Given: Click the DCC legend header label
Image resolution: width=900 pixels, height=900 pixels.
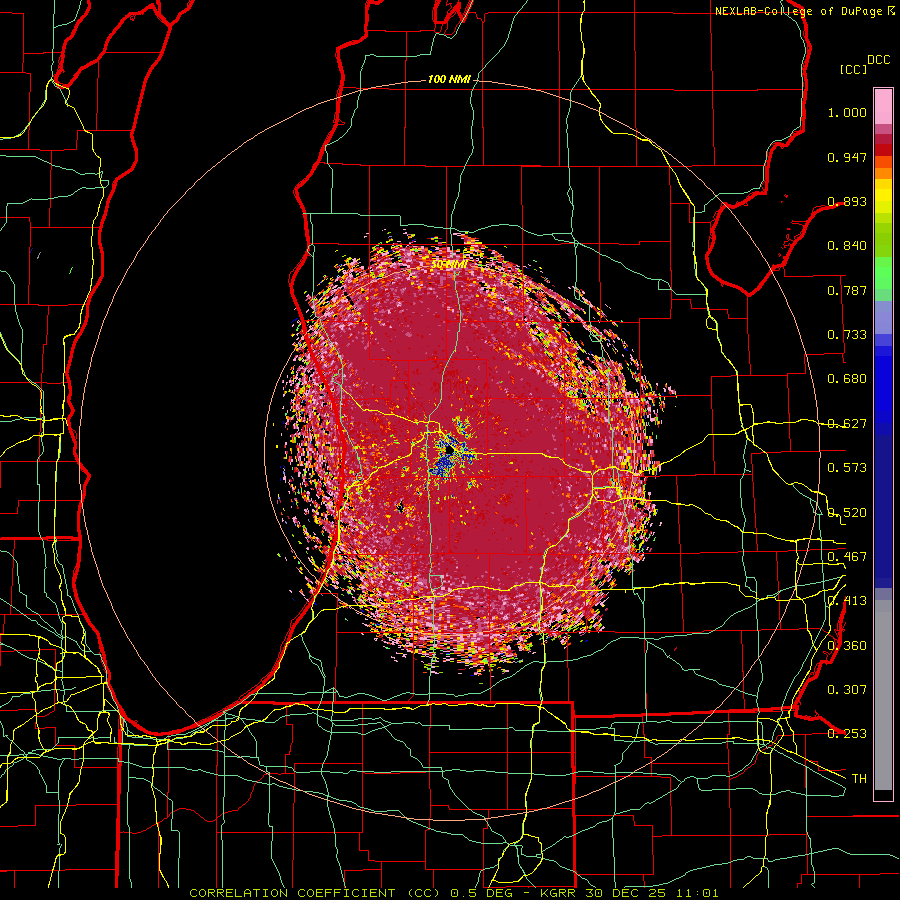Looking at the screenshot, I should click(x=878, y=60).
